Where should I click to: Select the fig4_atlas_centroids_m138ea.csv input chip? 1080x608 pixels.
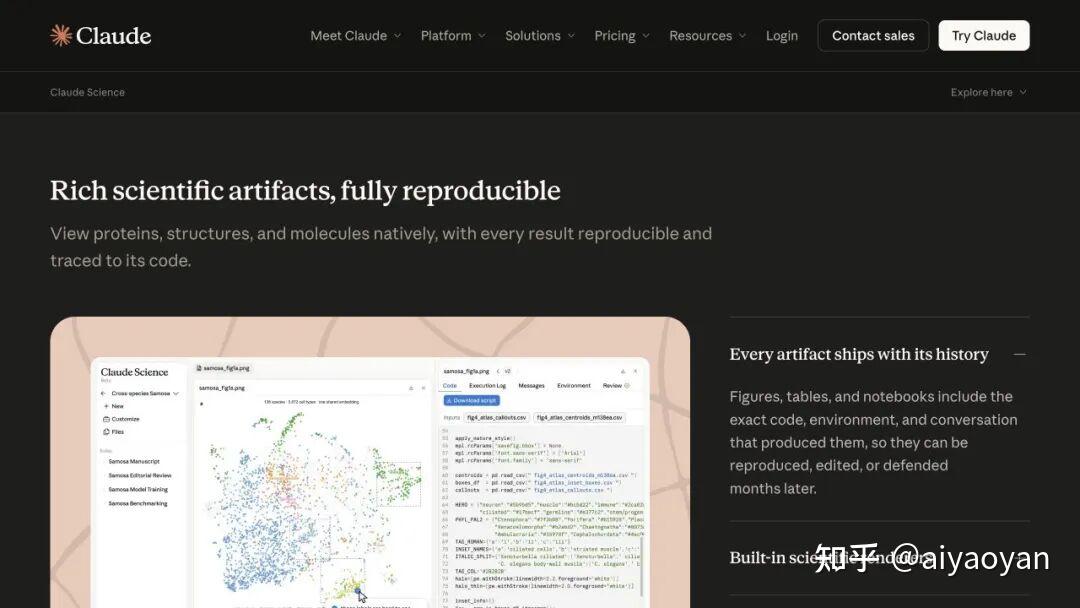580,417
